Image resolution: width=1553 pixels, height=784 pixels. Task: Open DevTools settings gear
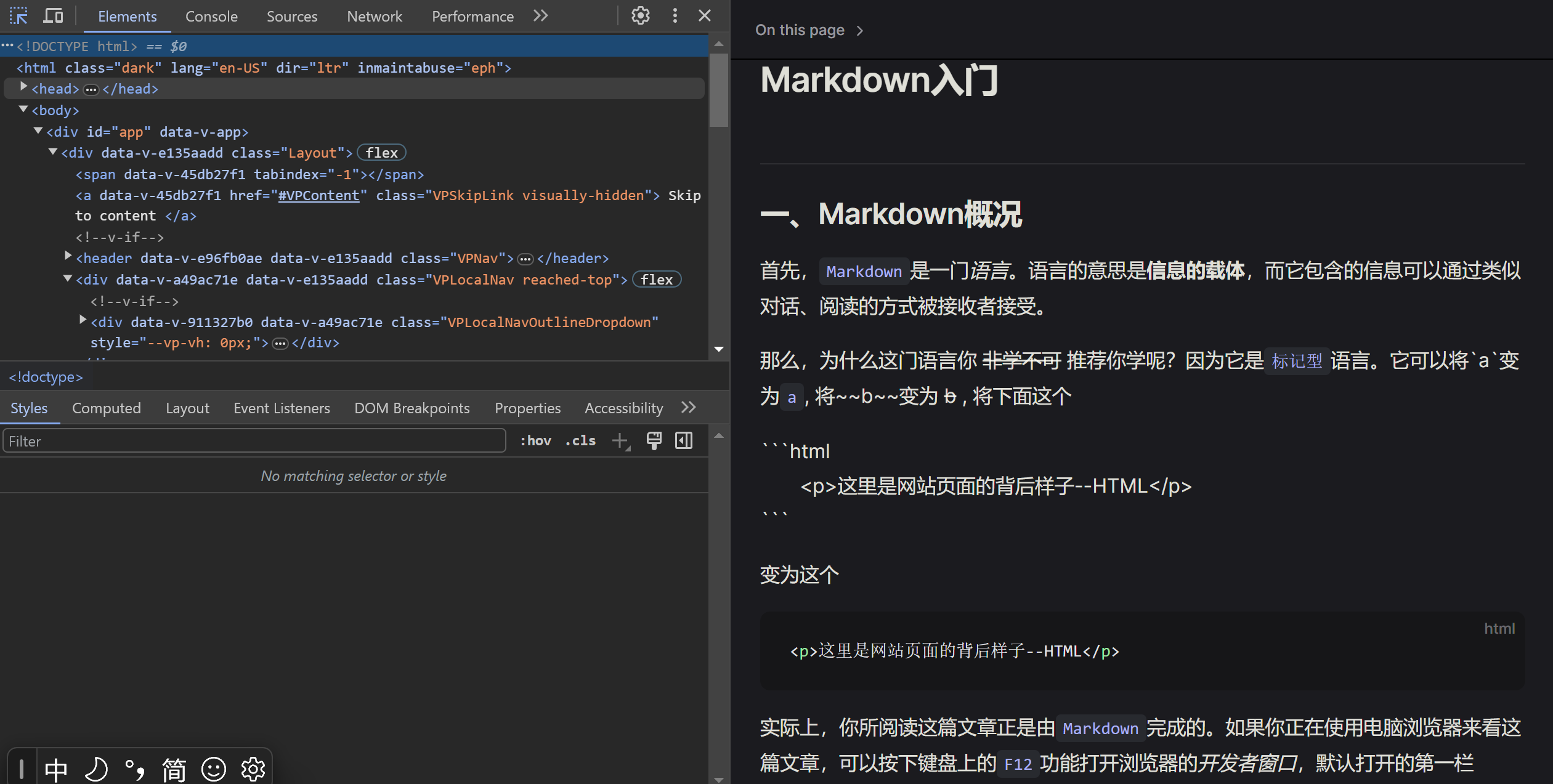point(641,16)
